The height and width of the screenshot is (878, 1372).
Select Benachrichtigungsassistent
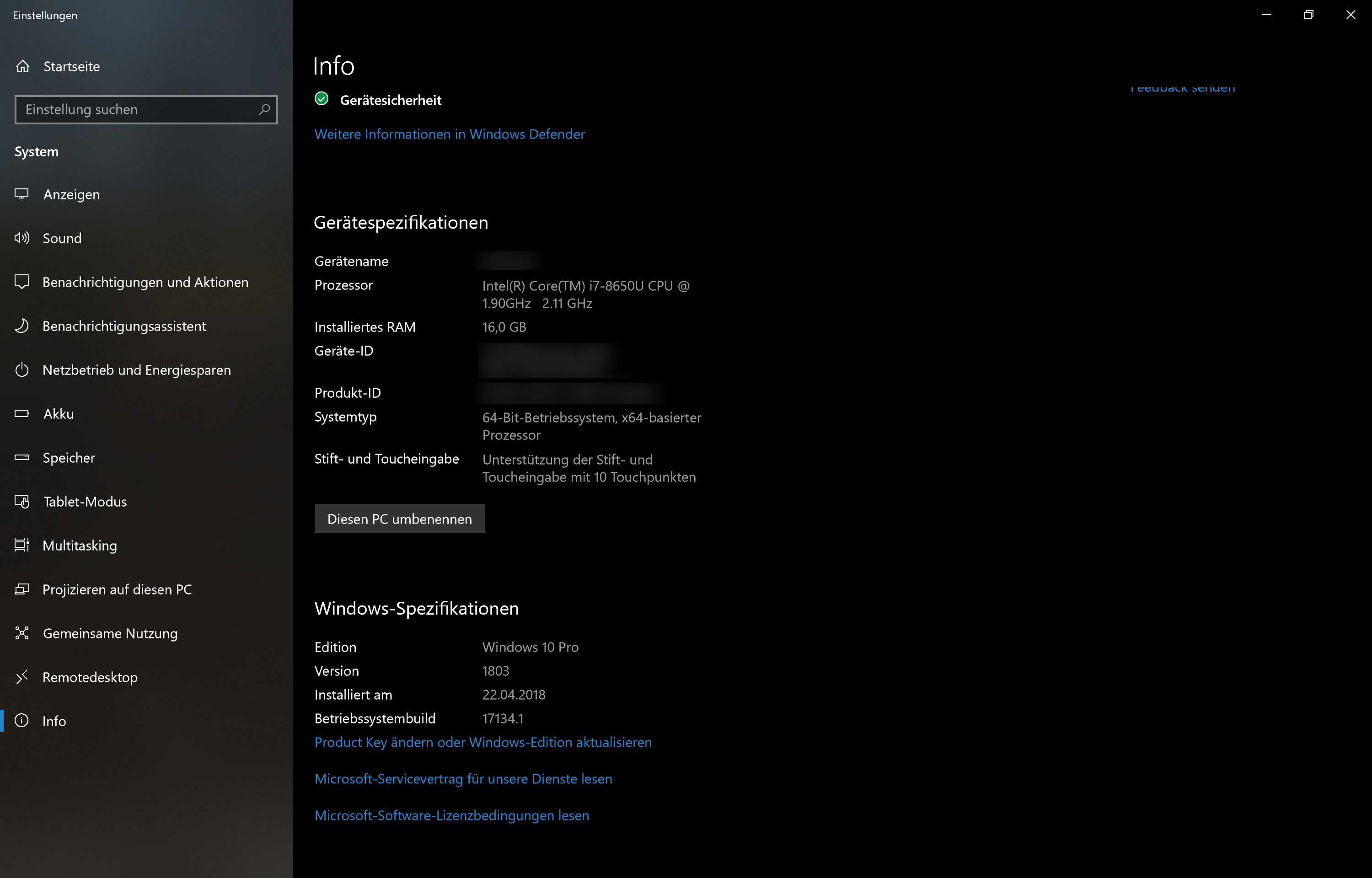point(146,326)
